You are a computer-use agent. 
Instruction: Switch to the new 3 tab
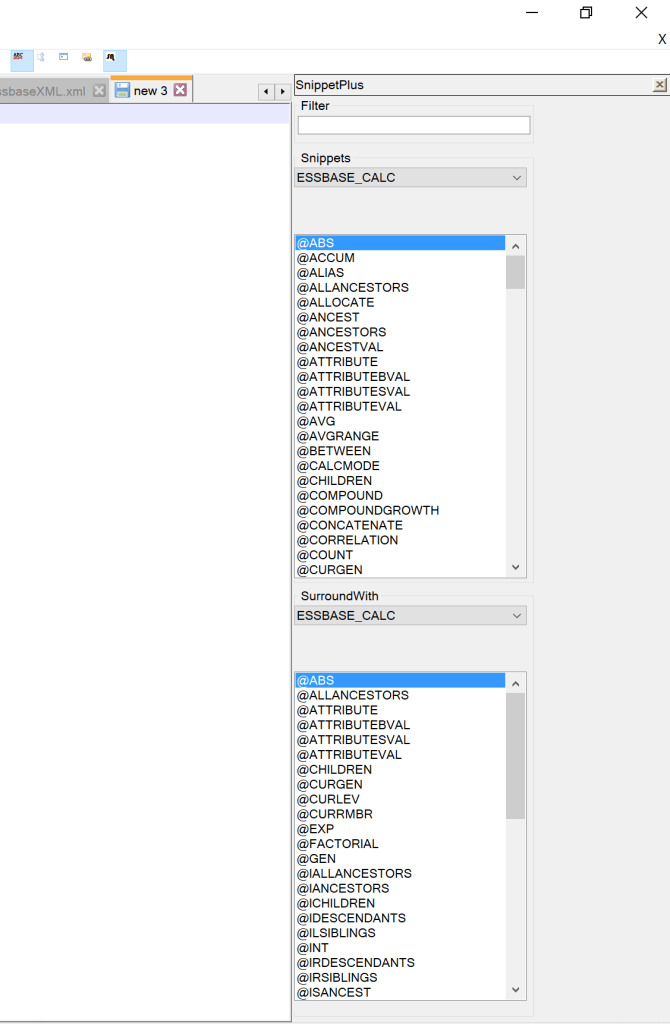[x=150, y=91]
